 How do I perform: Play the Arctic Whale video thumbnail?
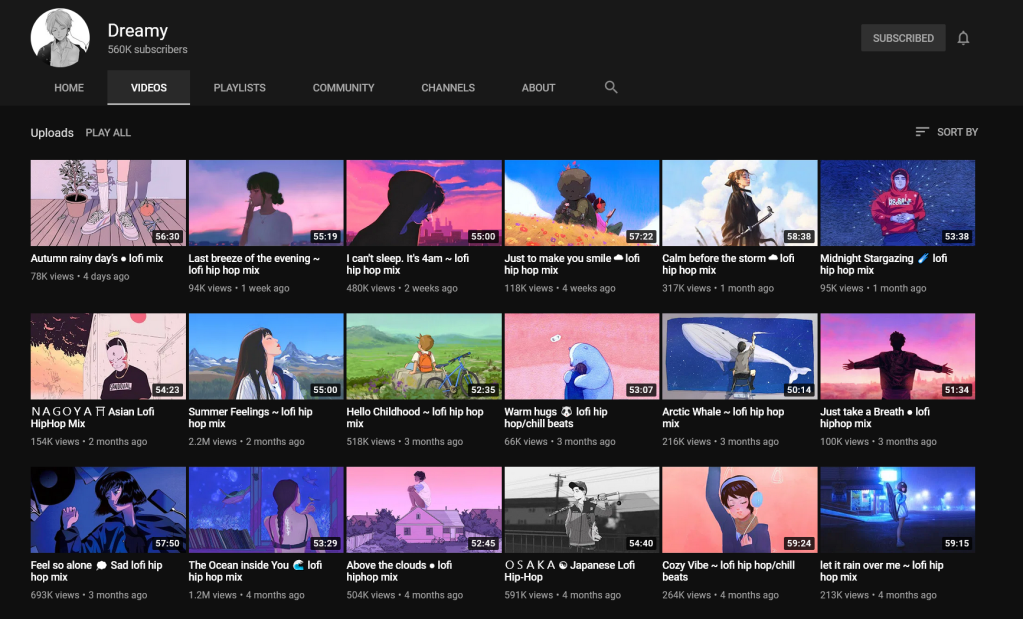pyautogui.click(x=739, y=357)
